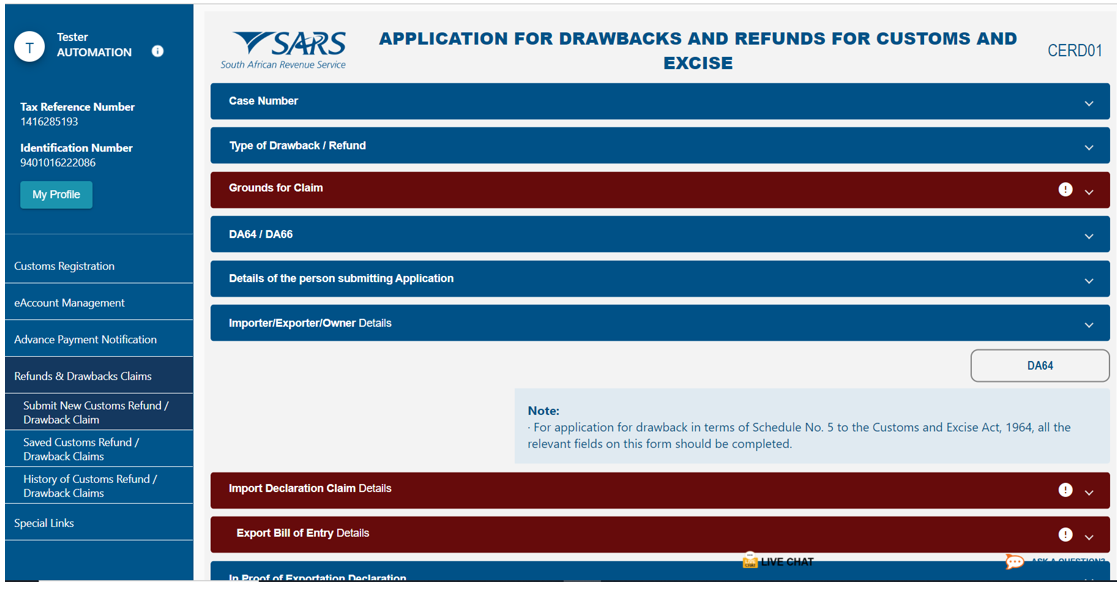Click the "Note:" heading in the info box

point(544,411)
